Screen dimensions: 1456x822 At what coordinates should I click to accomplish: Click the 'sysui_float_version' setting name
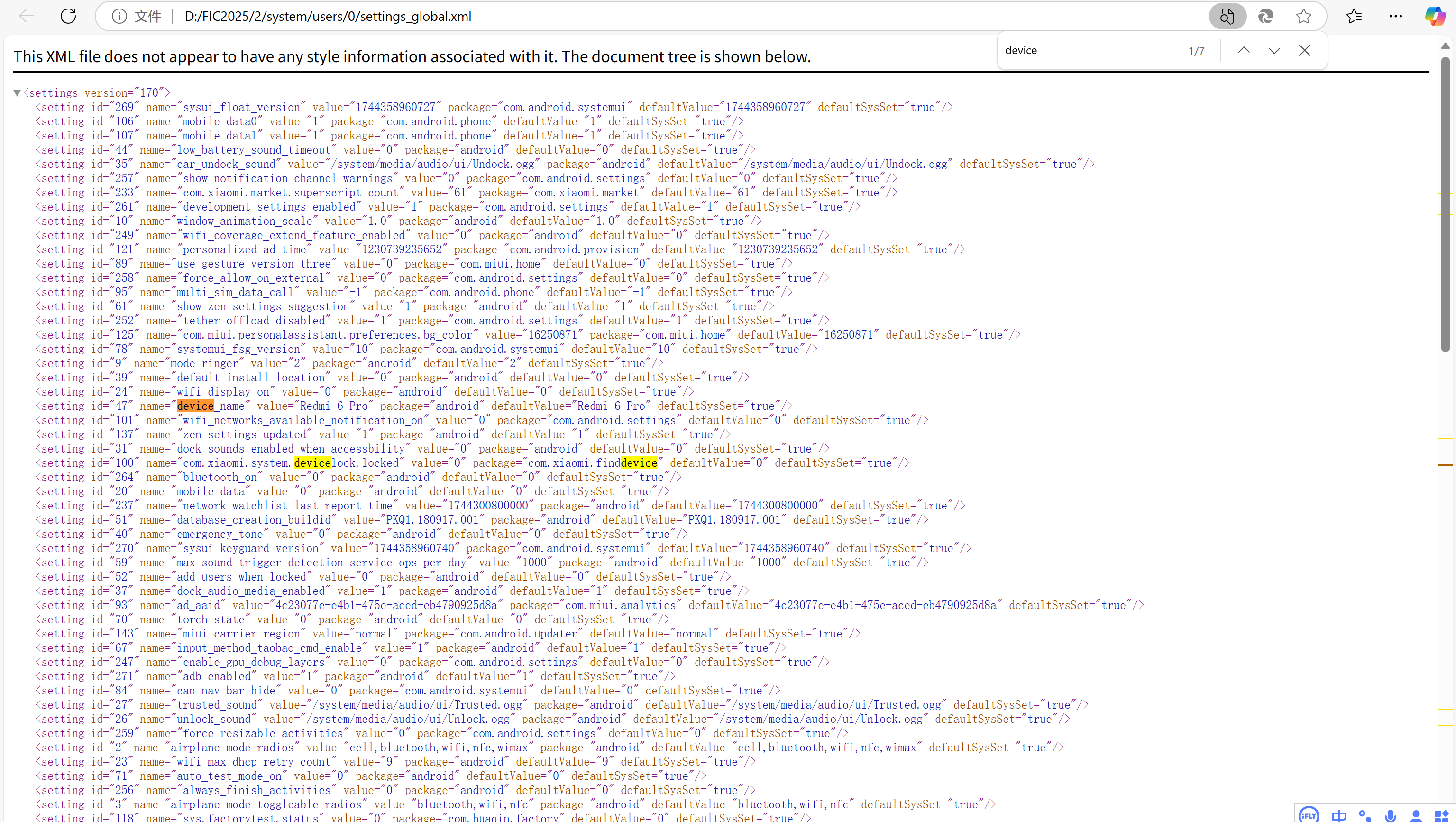[x=241, y=107]
